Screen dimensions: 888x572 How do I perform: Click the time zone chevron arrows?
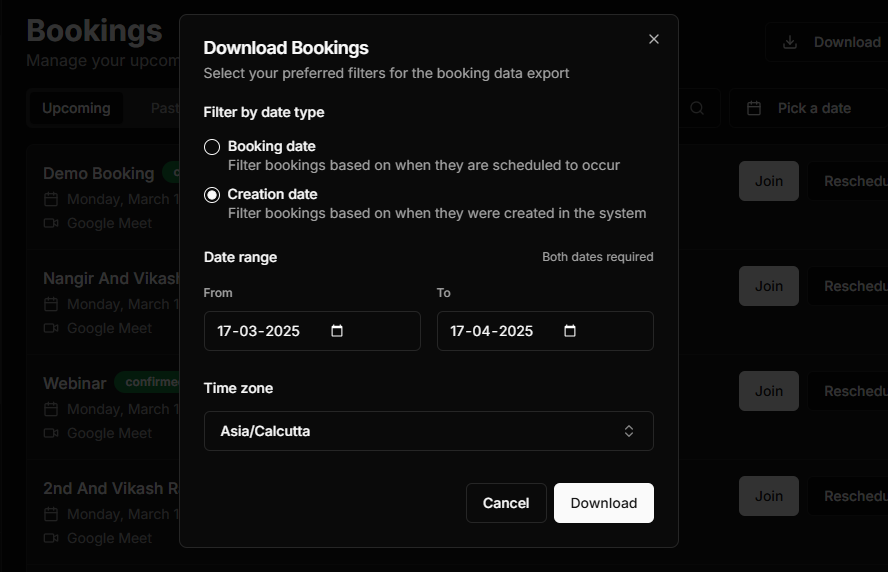tap(629, 431)
